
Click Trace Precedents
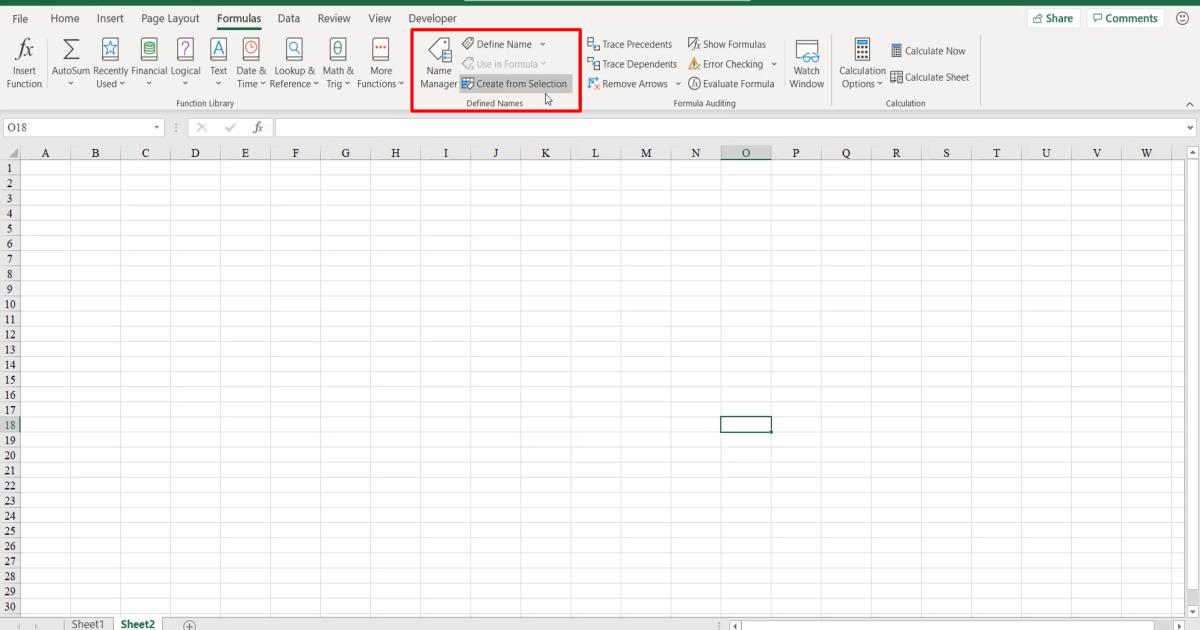click(x=629, y=43)
